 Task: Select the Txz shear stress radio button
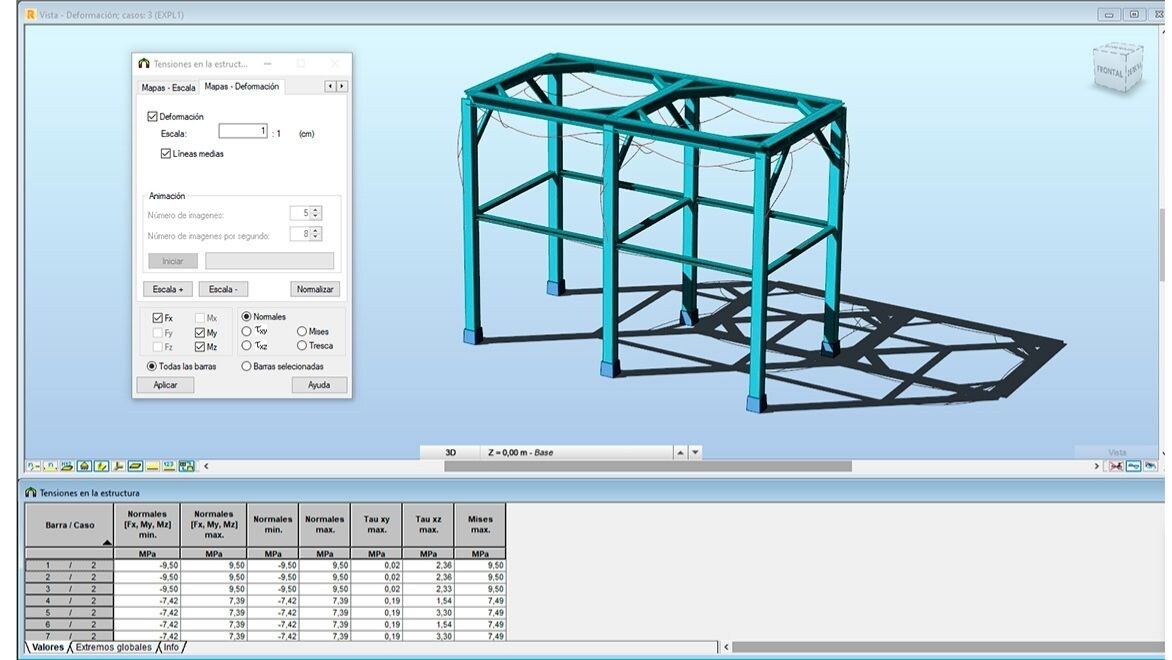[x=247, y=345]
